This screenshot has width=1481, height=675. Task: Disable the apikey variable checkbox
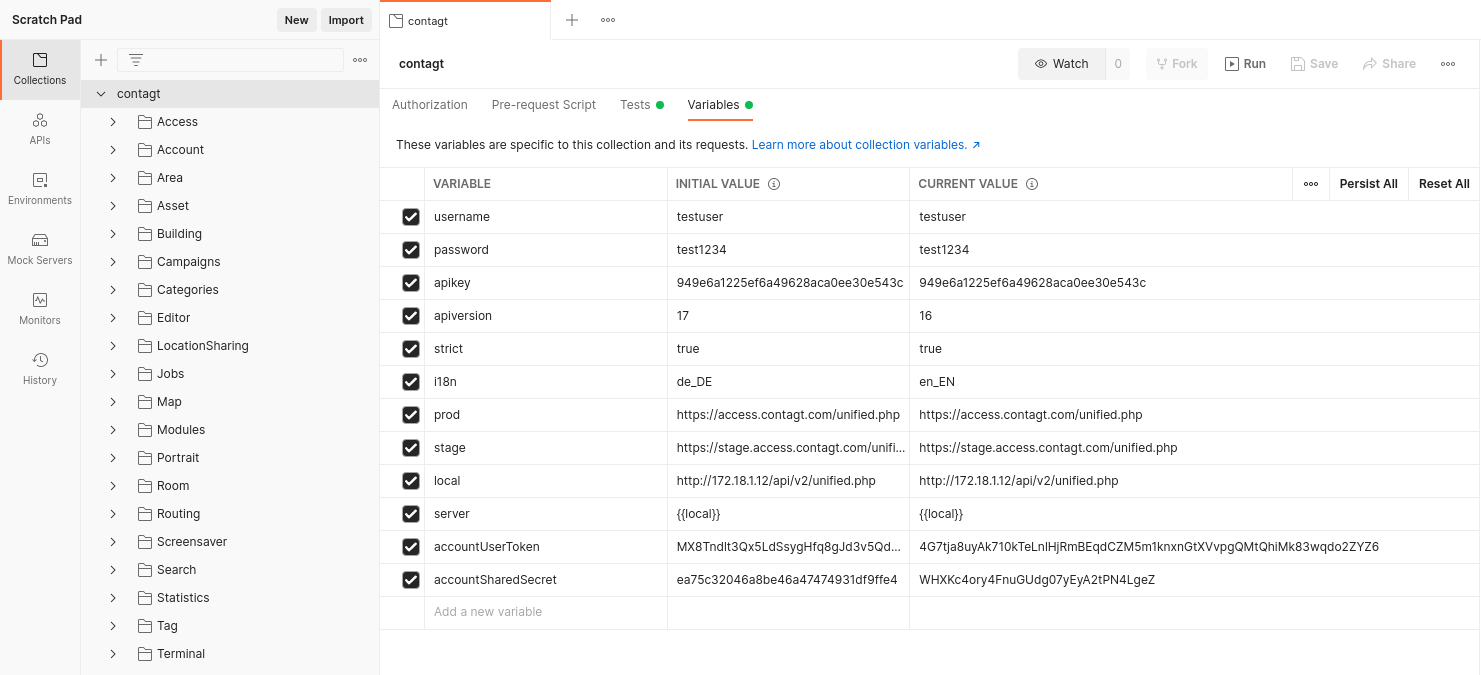pyautogui.click(x=411, y=283)
